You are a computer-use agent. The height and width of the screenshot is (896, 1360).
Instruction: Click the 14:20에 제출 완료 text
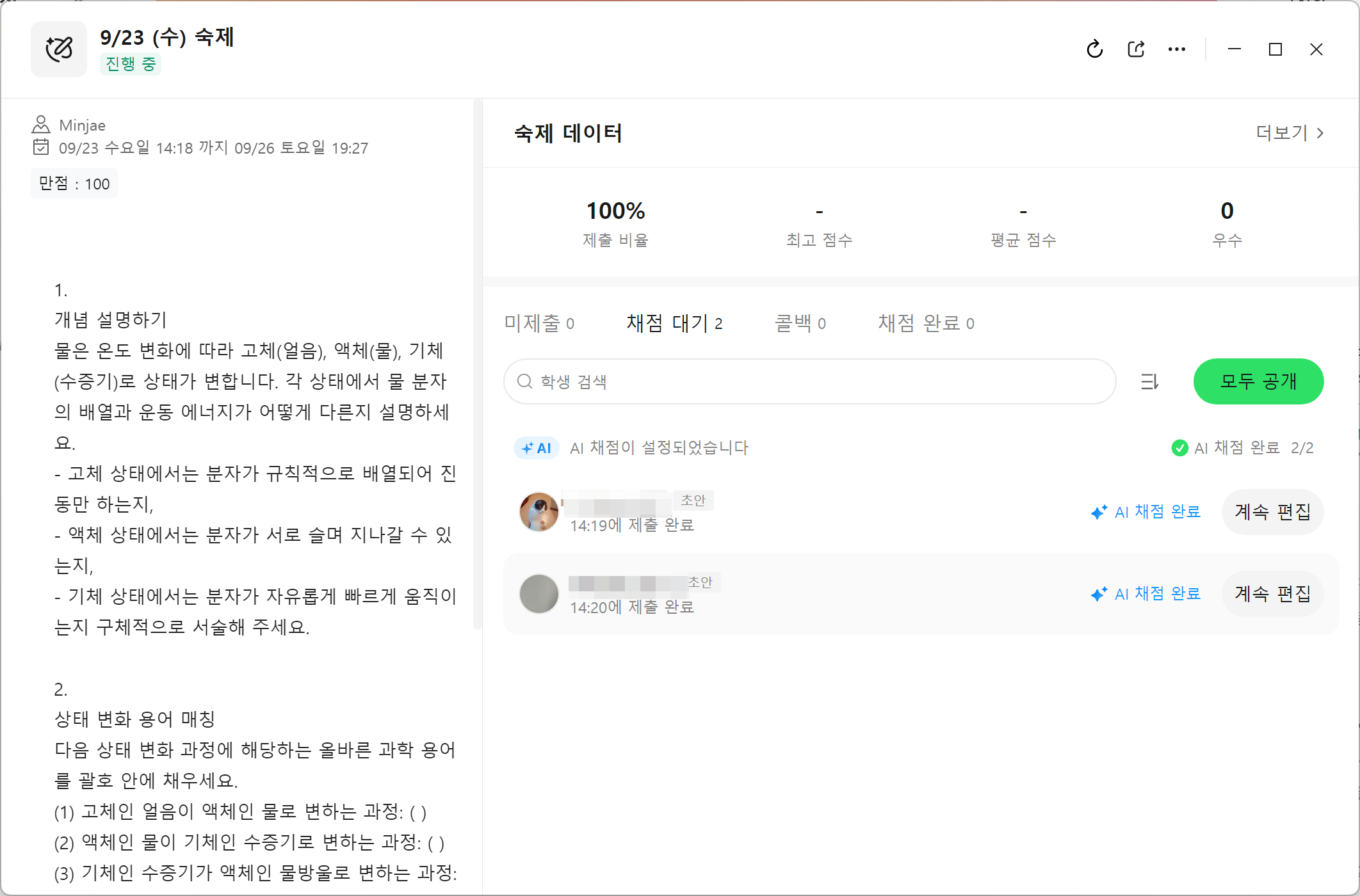coord(632,607)
